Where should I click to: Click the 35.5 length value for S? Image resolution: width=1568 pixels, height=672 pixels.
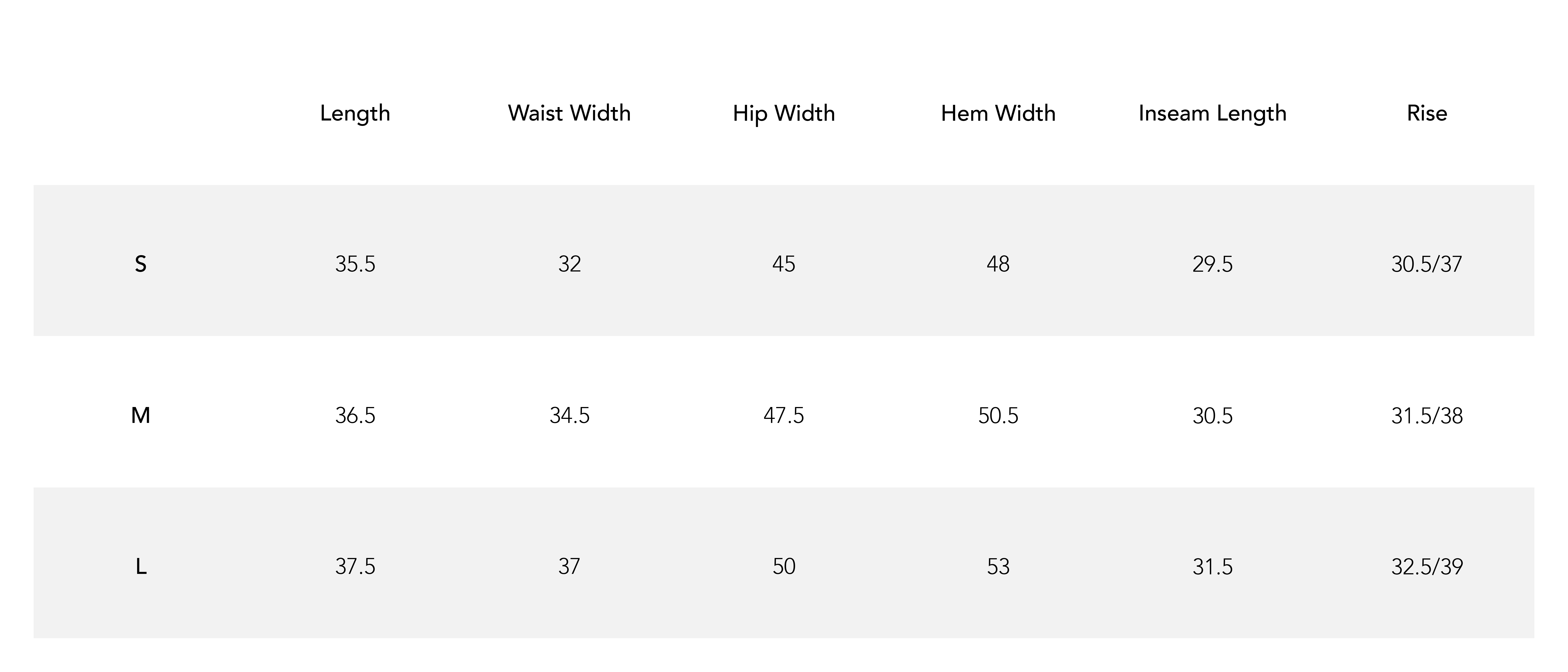355,264
